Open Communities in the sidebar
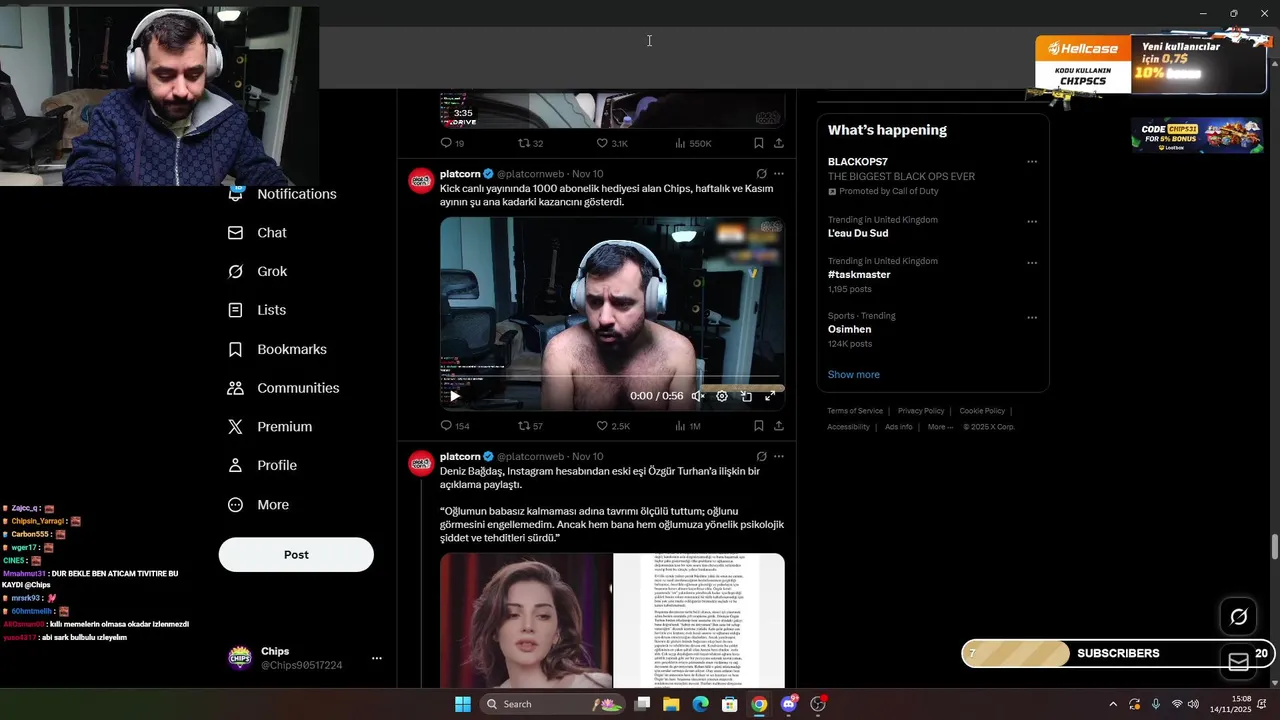 (284, 388)
